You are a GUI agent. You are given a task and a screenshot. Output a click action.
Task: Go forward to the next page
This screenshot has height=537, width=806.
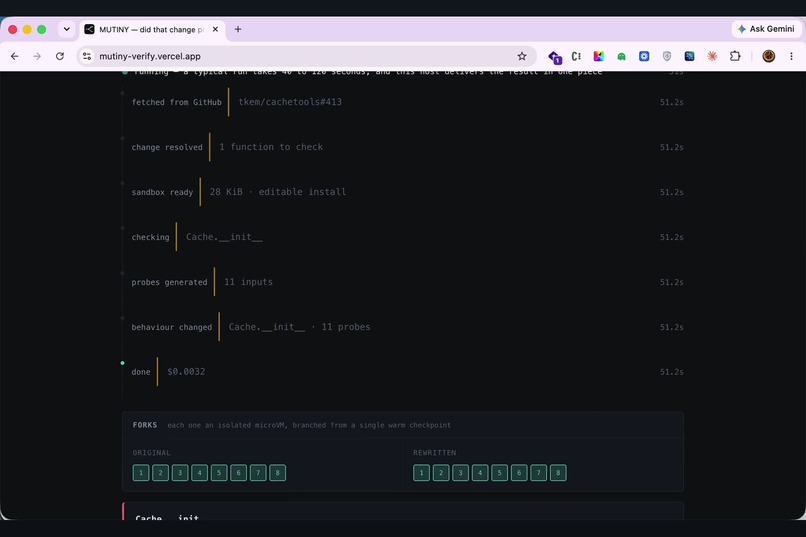click(x=37, y=56)
